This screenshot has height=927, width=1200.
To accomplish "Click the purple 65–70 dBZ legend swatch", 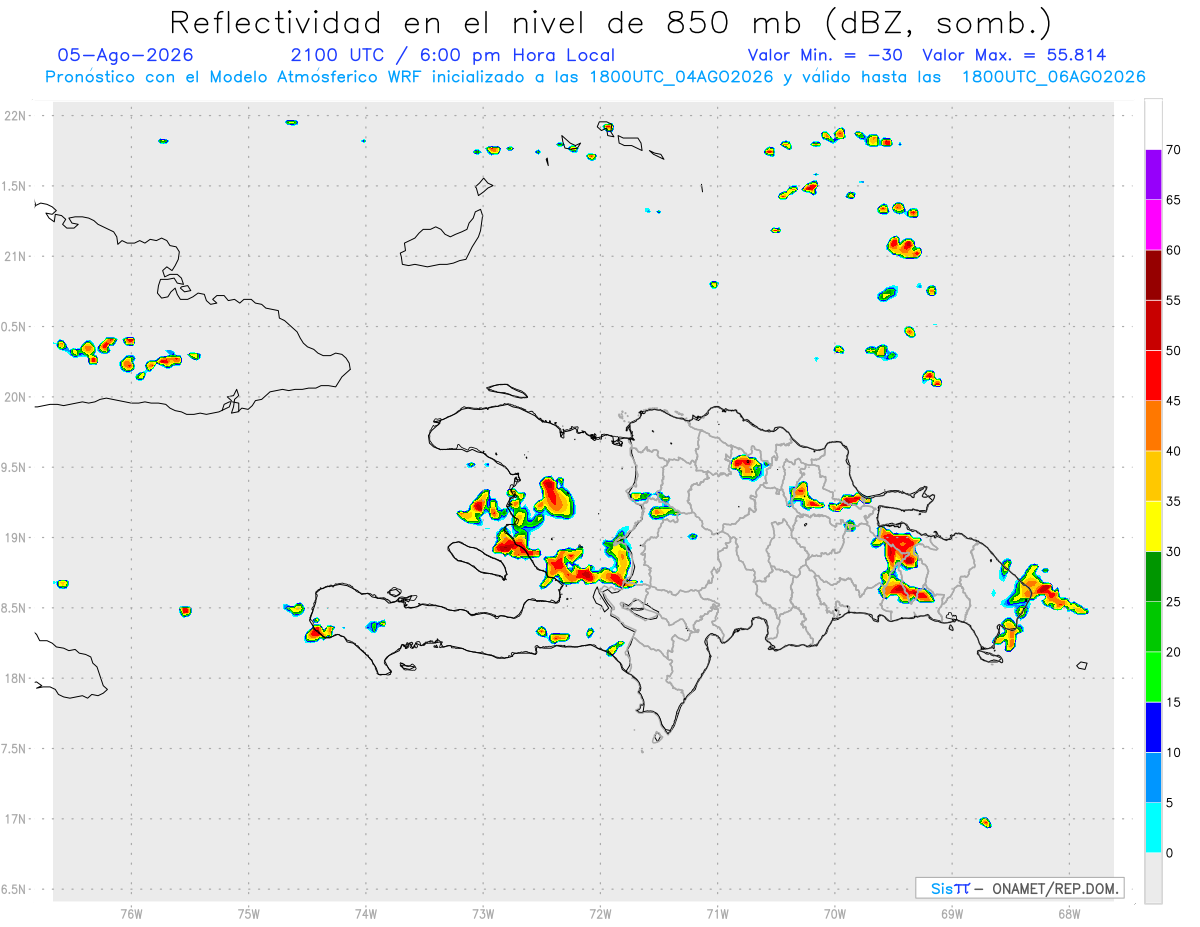I will [1154, 175].
